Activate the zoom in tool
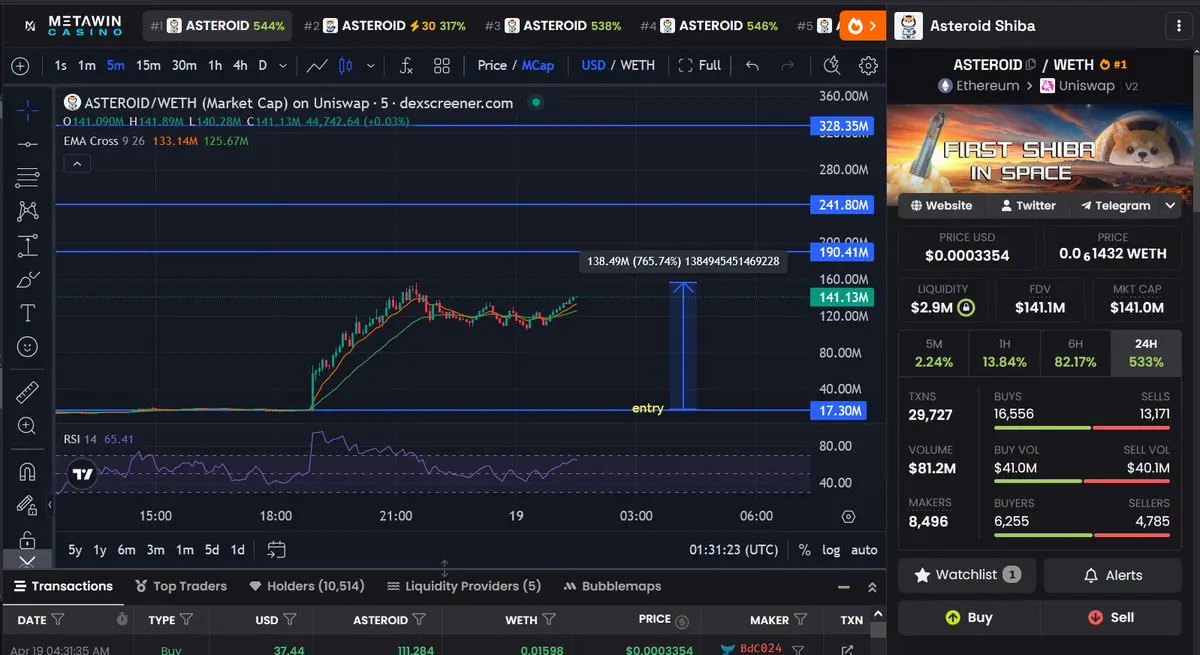Viewport: 1200px width, 655px height. click(28, 426)
